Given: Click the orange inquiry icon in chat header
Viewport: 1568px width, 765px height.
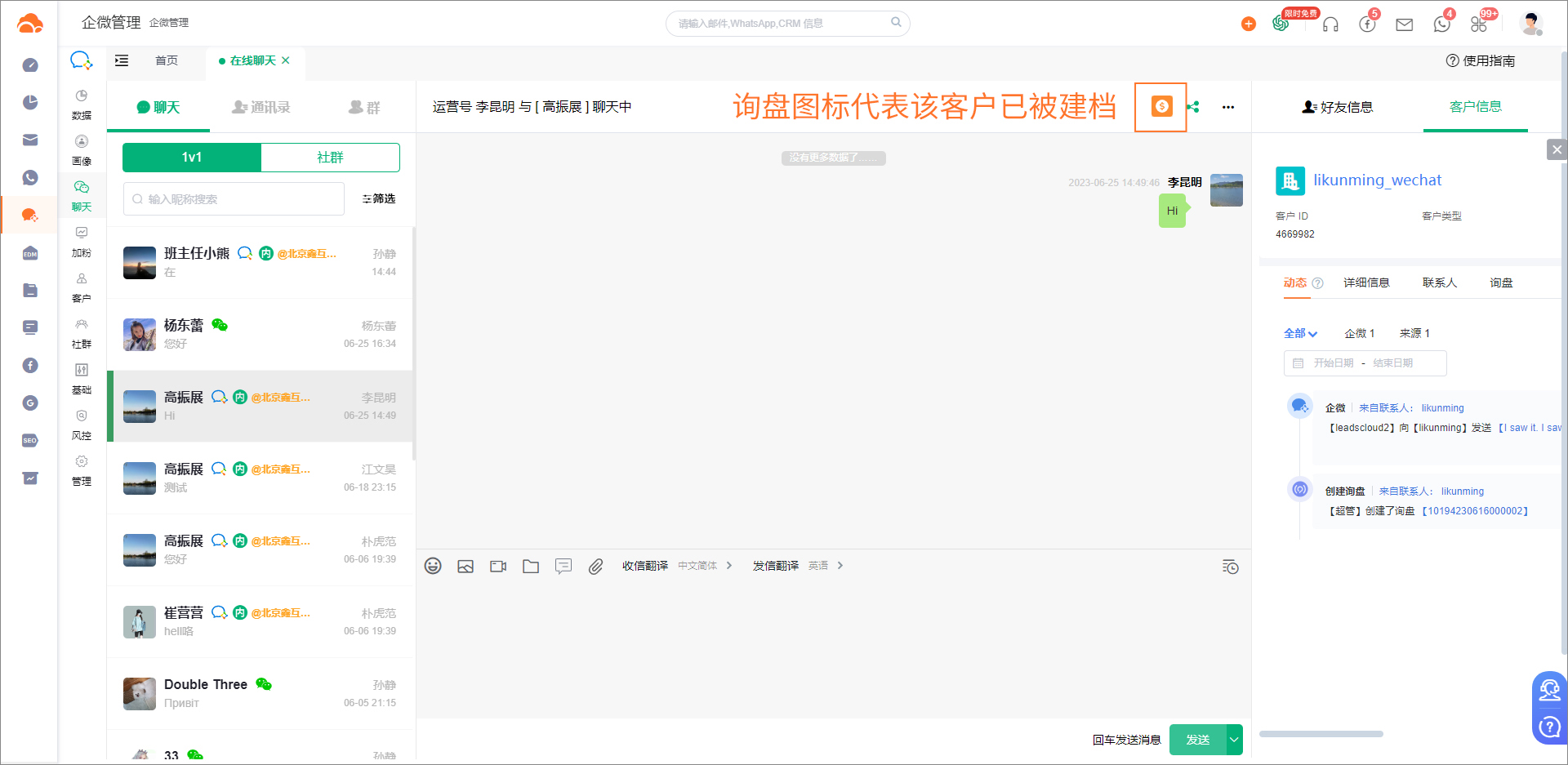Looking at the screenshot, I should 1161,106.
